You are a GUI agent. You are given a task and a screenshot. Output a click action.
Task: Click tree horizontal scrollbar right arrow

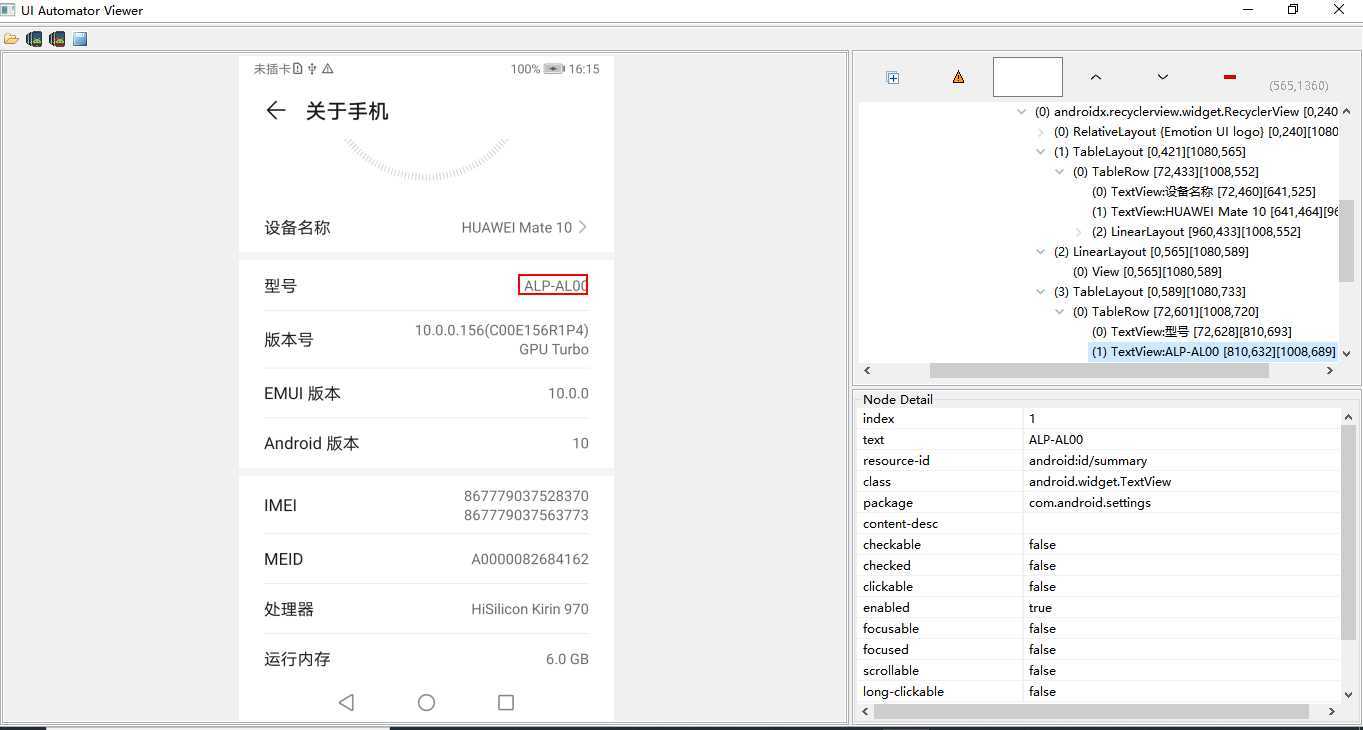point(1330,370)
